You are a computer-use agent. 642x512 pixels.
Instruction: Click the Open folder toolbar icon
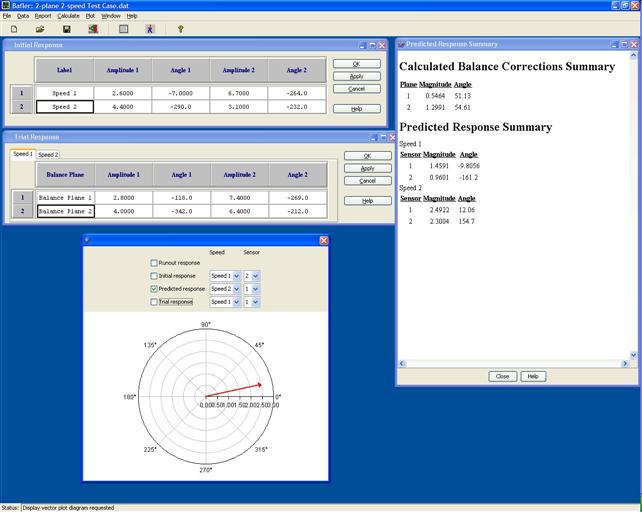40,29
